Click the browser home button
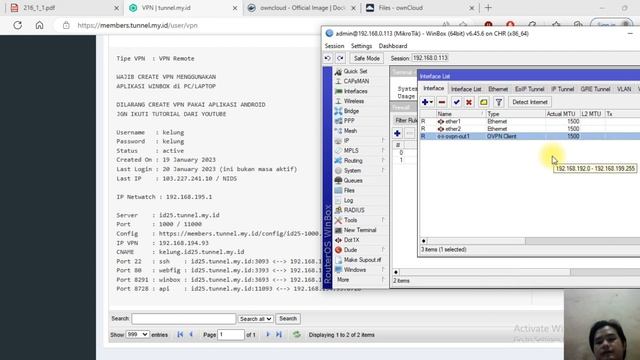The width and height of the screenshot is (640, 360). (39, 25)
